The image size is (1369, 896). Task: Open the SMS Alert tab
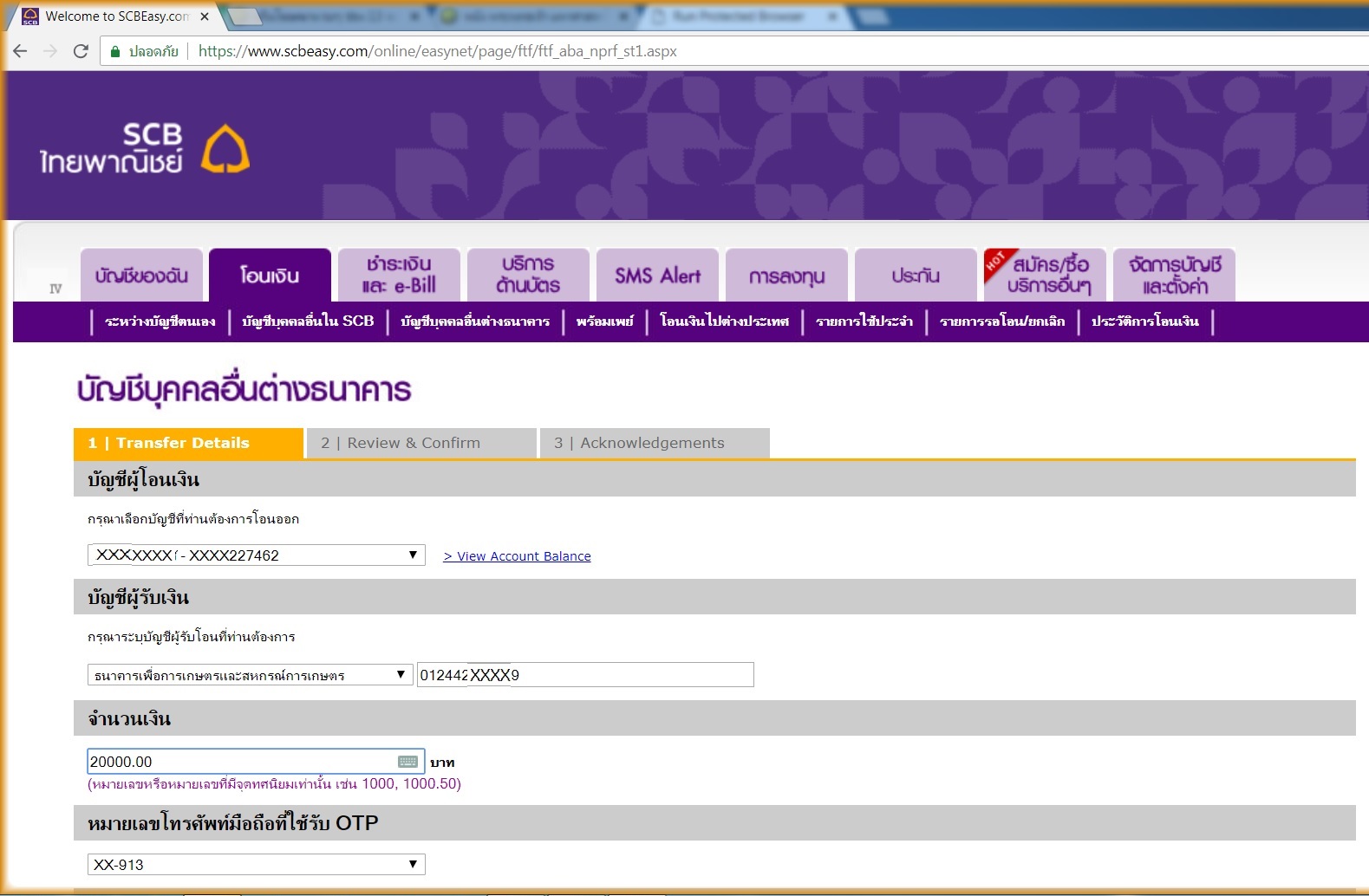tap(657, 276)
